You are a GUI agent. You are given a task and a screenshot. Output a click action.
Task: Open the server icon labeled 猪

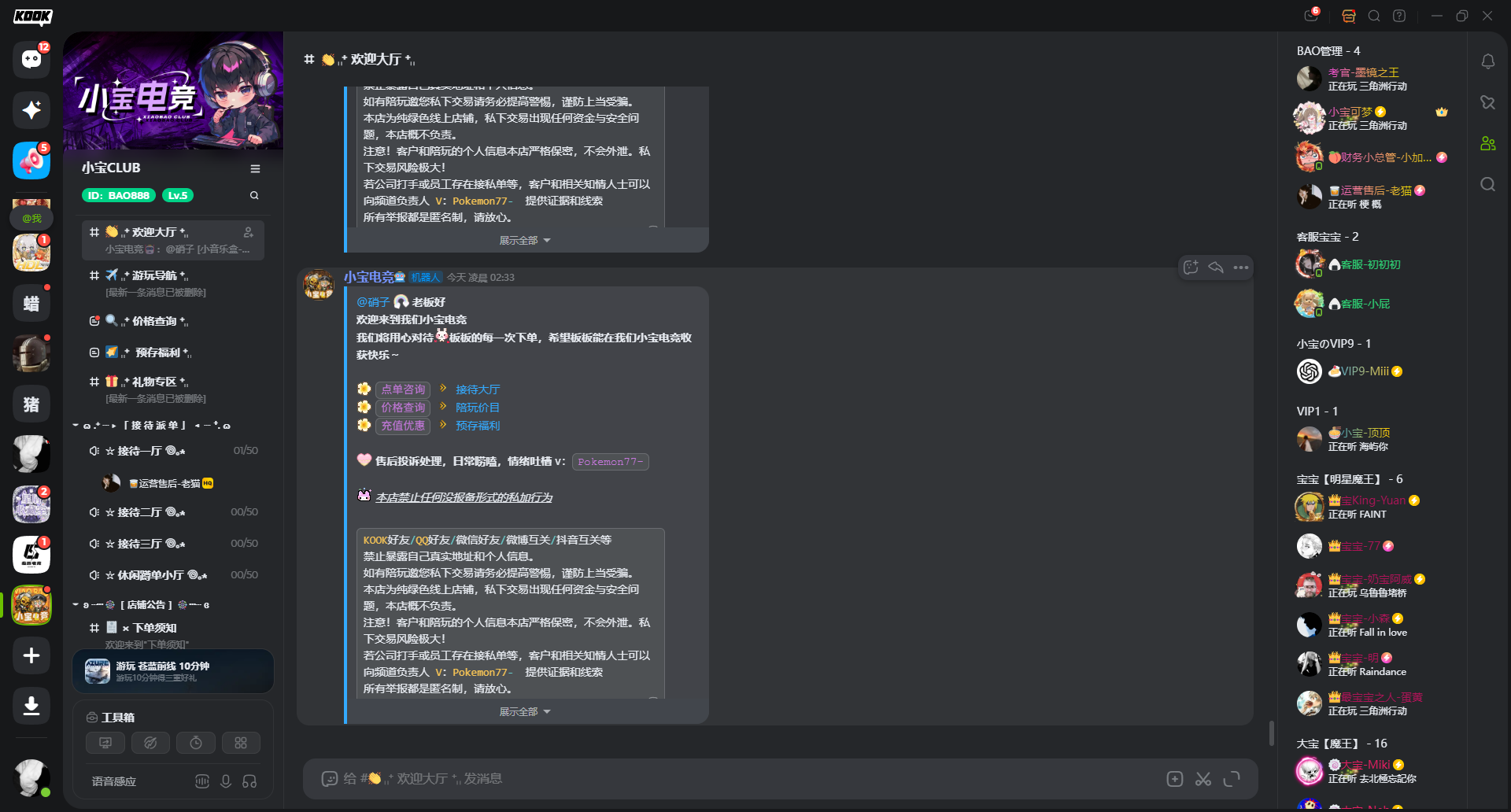tap(31, 404)
